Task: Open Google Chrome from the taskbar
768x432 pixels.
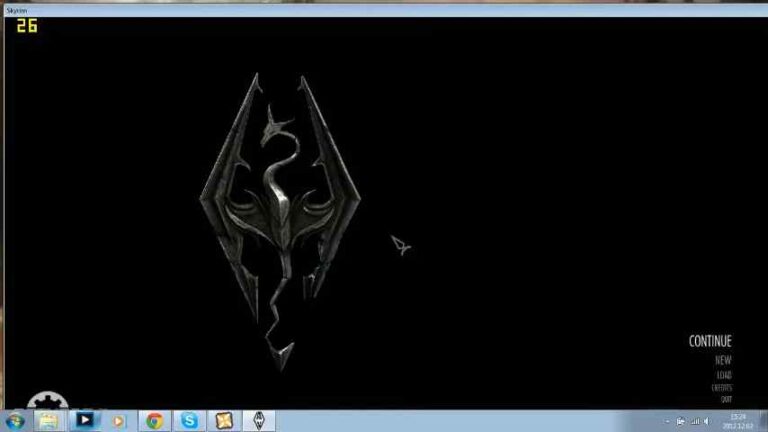Action: point(154,421)
